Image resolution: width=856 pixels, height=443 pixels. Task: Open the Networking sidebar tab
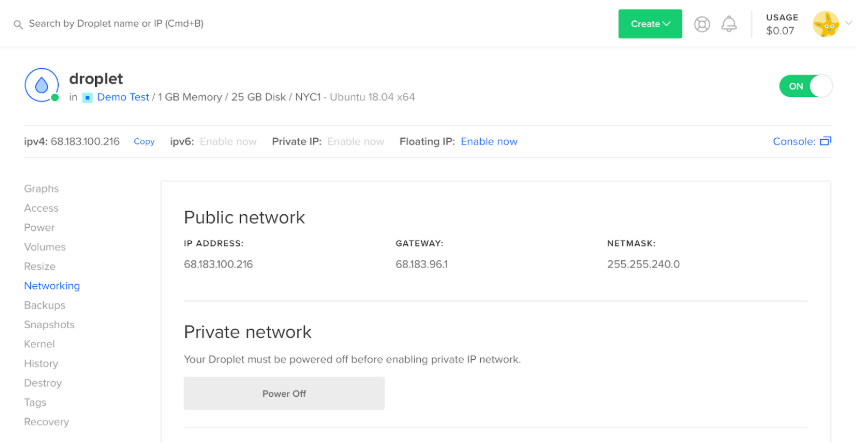pos(52,286)
